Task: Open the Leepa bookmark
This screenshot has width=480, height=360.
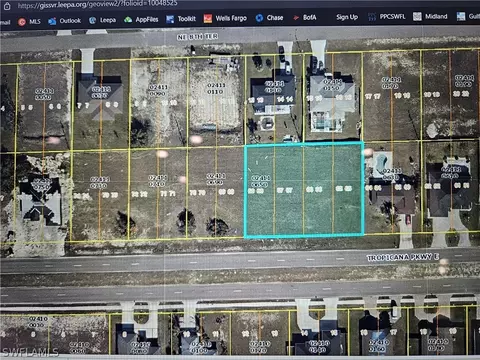Action: 103,20
